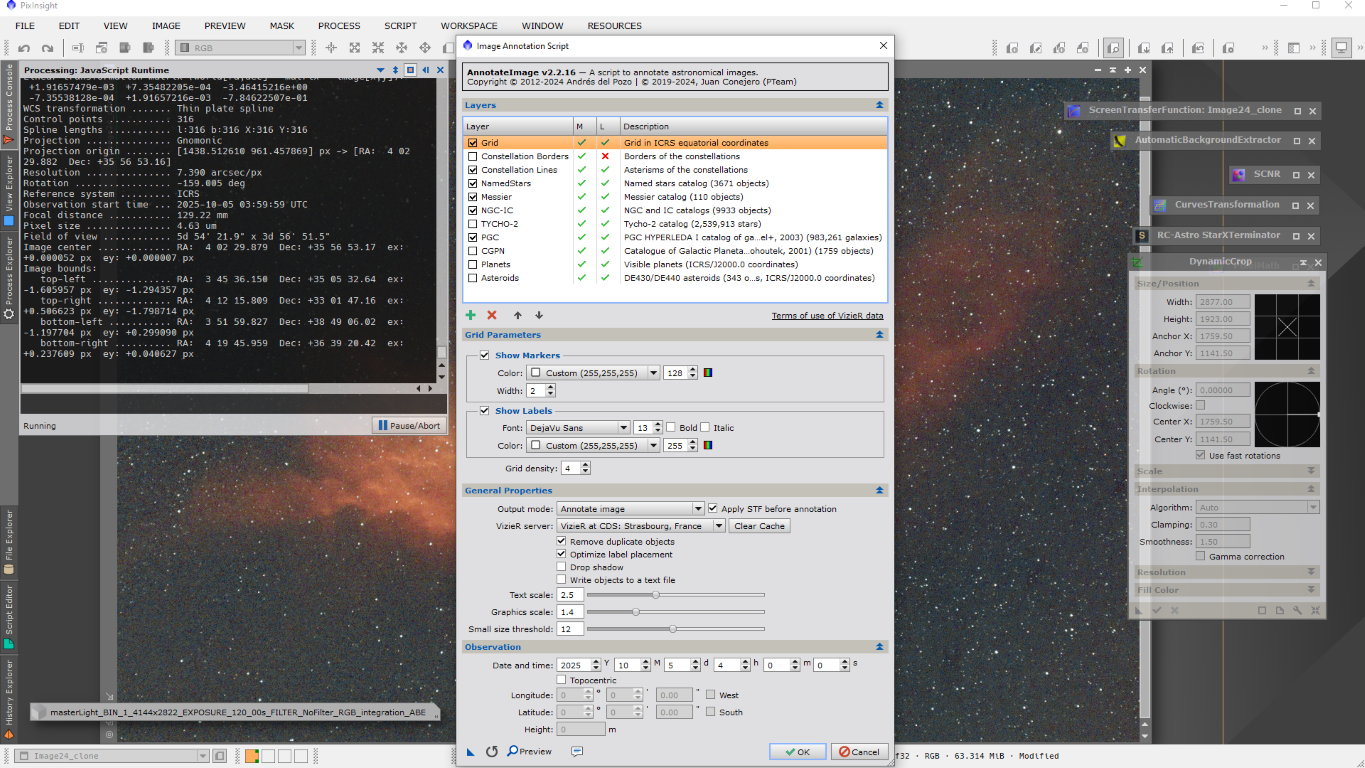Move the selected layer up with the arrow icon
This screenshot has width=1365, height=768.
[x=517, y=315]
